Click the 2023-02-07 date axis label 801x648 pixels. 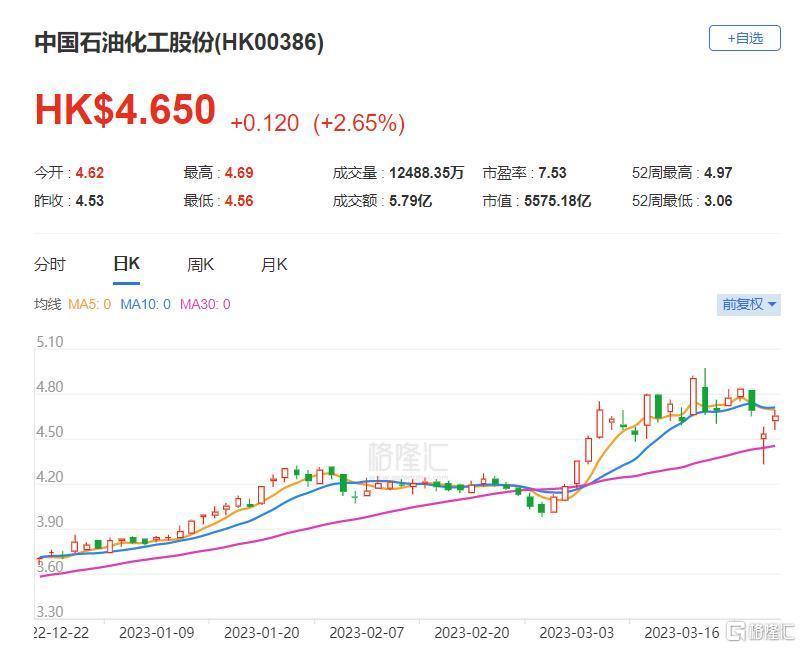pos(367,633)
